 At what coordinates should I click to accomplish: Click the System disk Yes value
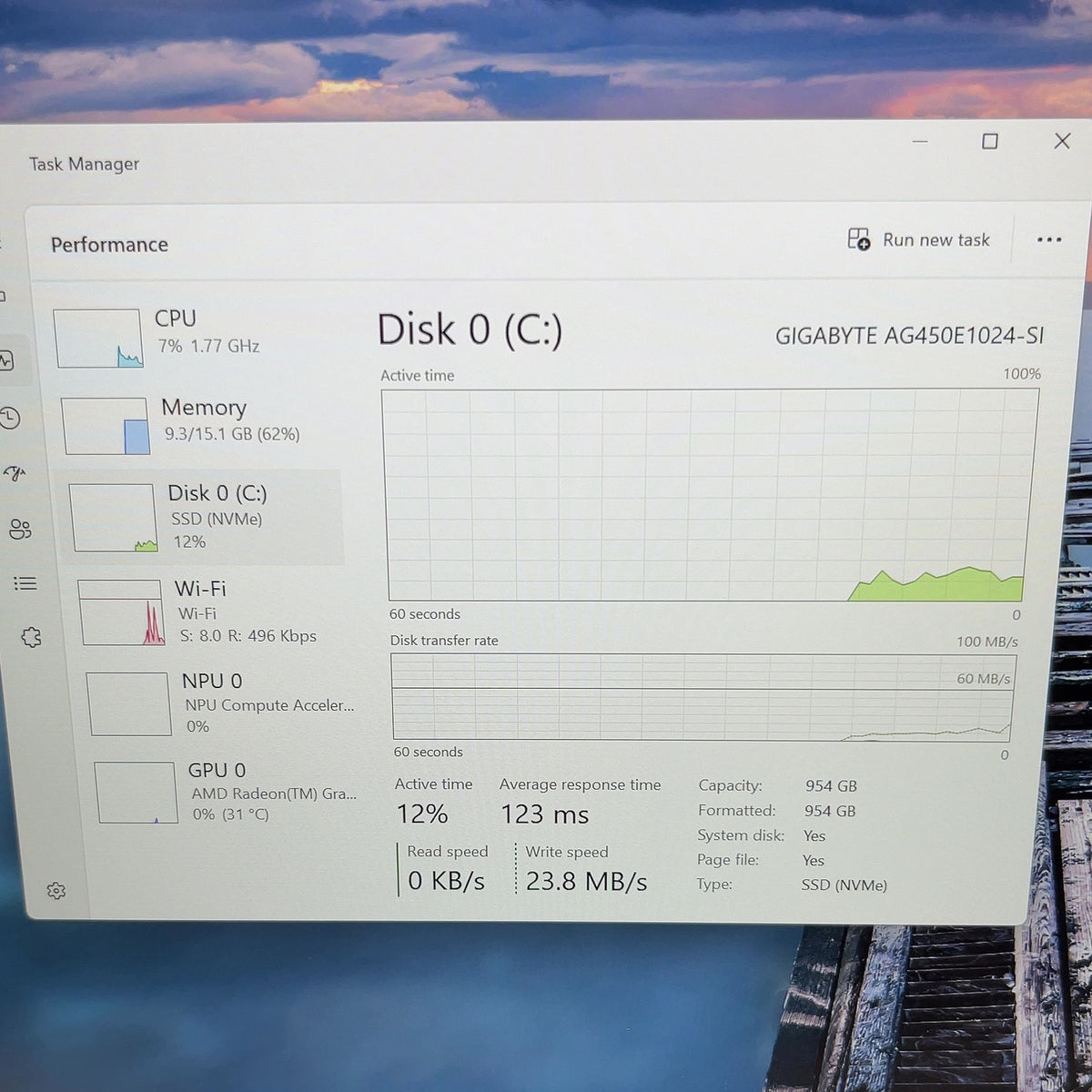point(814,835)
